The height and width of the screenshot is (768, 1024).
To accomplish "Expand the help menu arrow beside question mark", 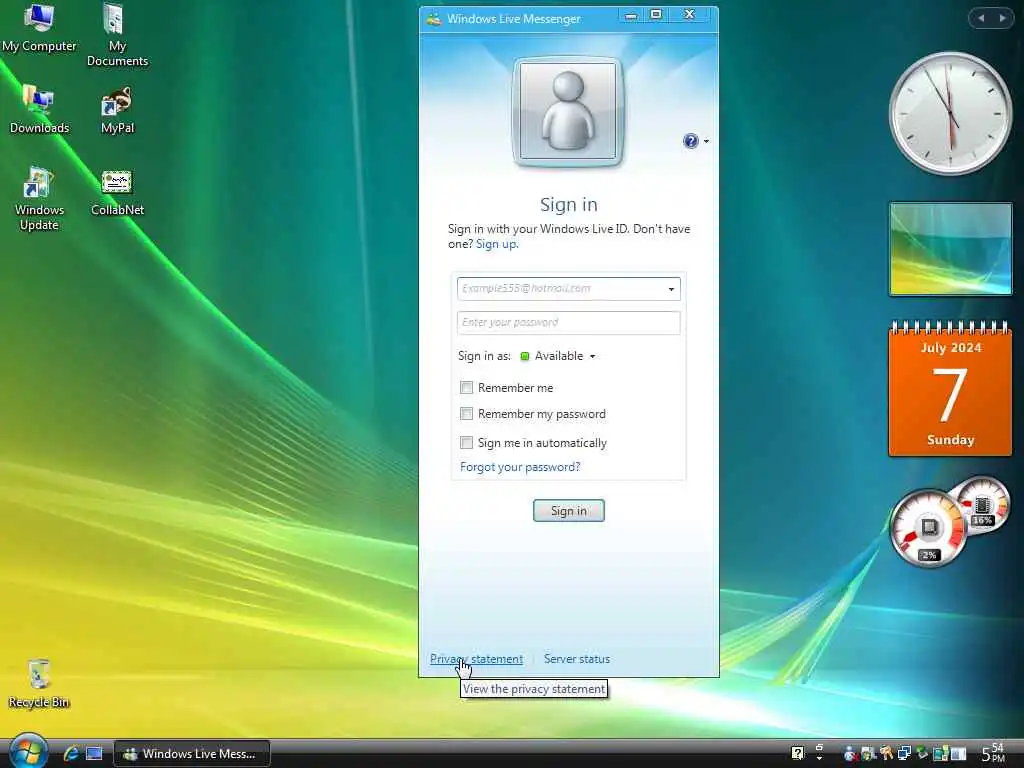I will click(706, 141).
